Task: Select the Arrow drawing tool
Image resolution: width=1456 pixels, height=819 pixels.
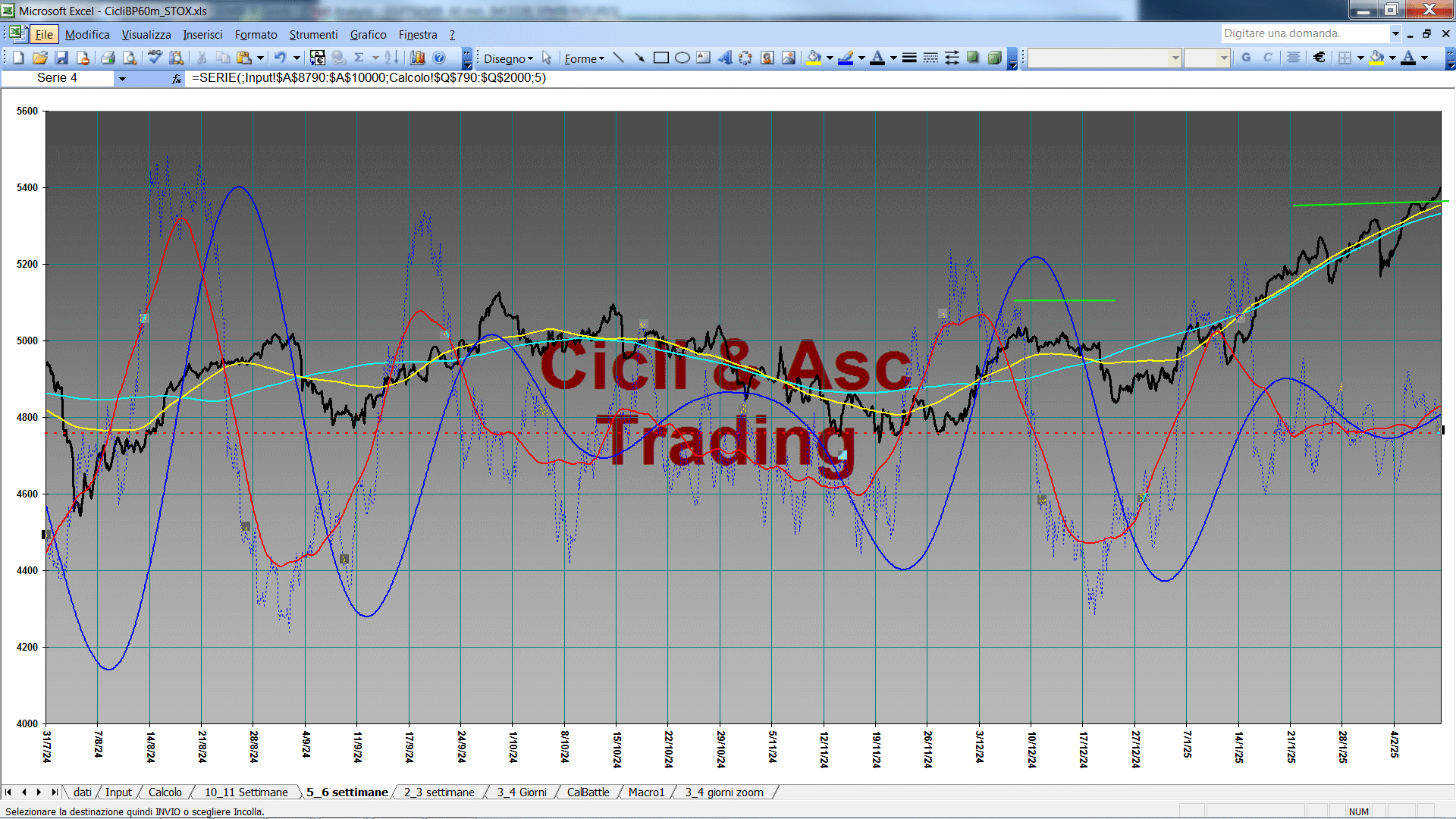Action: click(x=639, y=58)
